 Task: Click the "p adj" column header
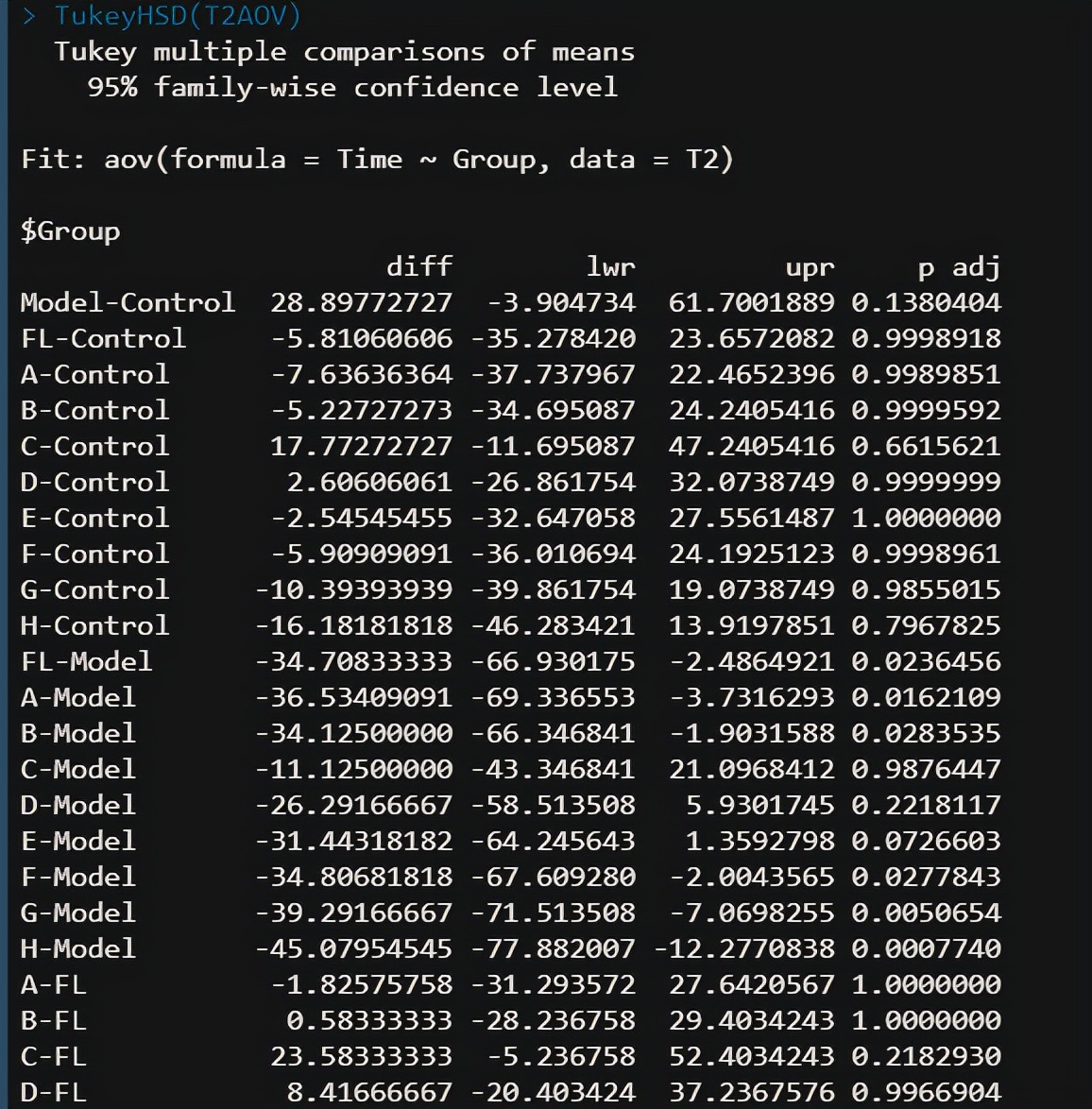click(958, 266)
